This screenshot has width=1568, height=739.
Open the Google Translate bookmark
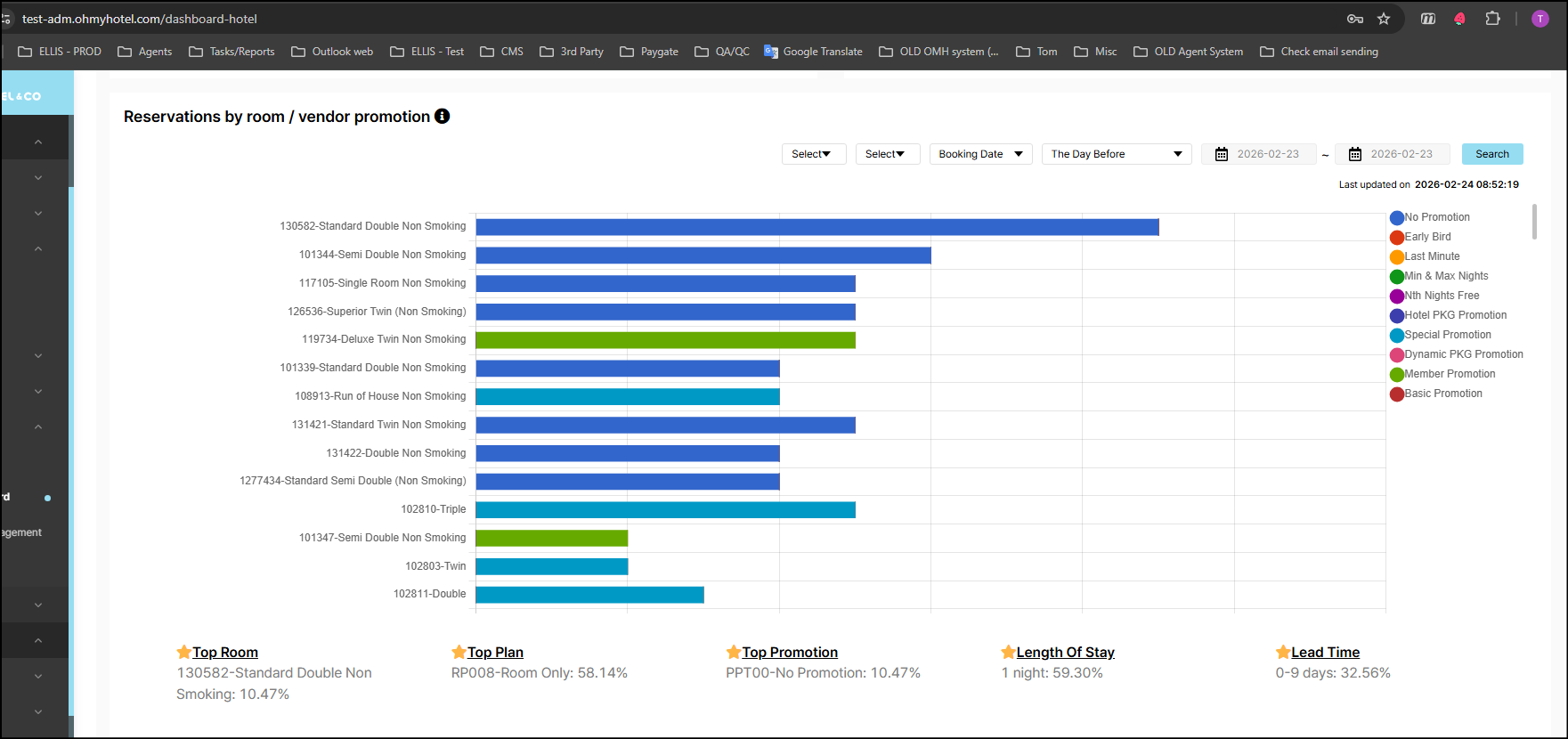[813, 52]
